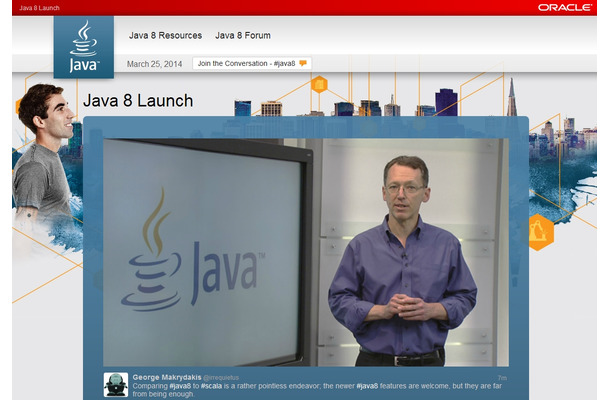Image resolution: width=610 pixels, height=400 pixels.
Task: Click George Makrydakis avatar thumbnail
Action: pos(116,384)
